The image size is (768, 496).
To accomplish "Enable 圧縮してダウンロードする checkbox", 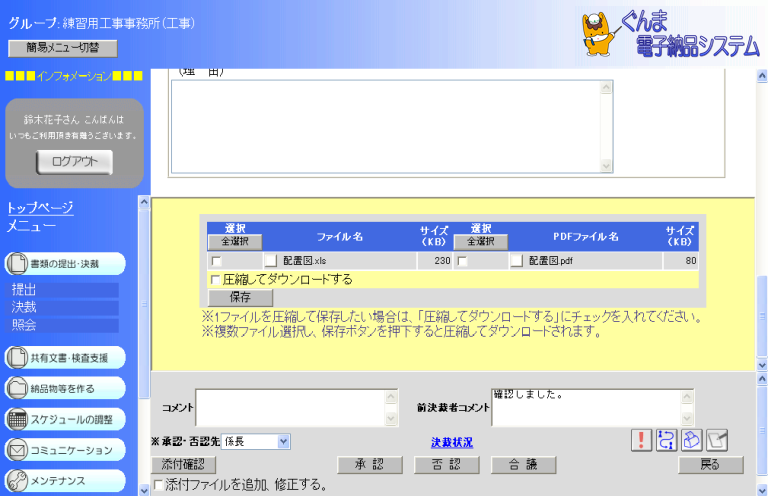I will click(215, 280).
